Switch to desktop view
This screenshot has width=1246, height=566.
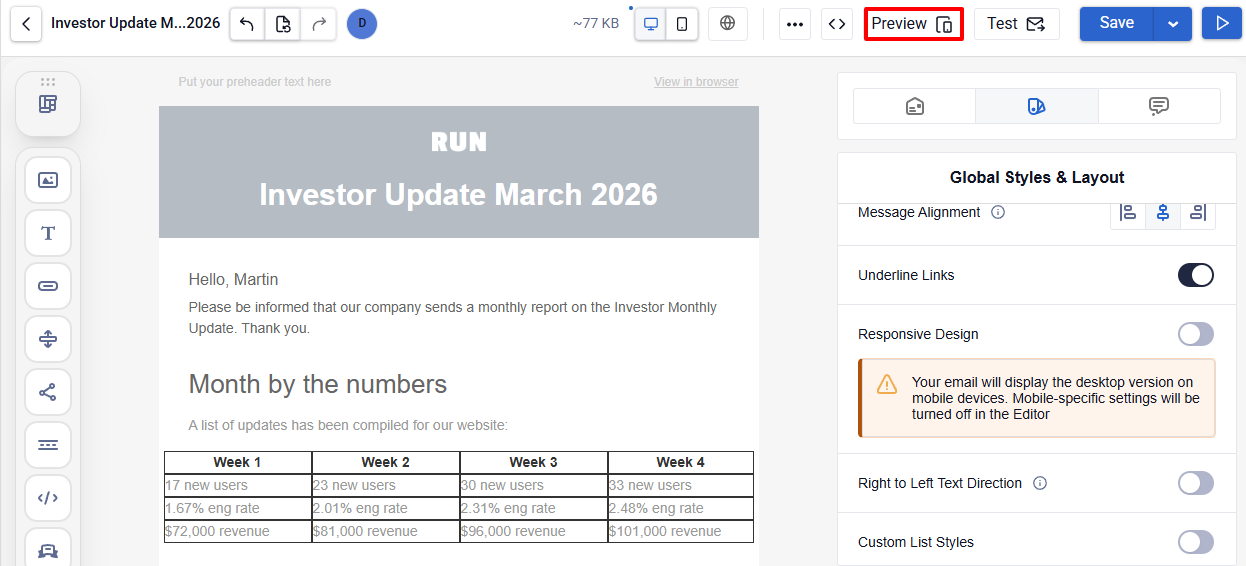pos(651,24)
